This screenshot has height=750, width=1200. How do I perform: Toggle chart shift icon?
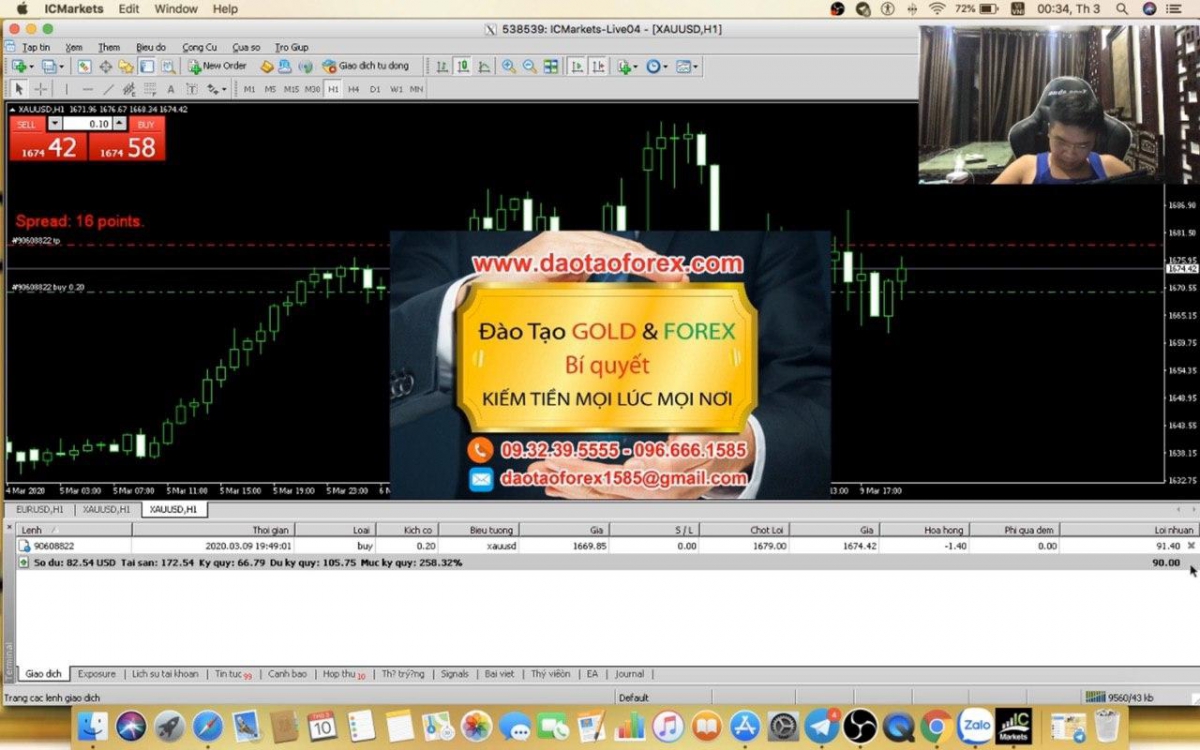point(598,66)
